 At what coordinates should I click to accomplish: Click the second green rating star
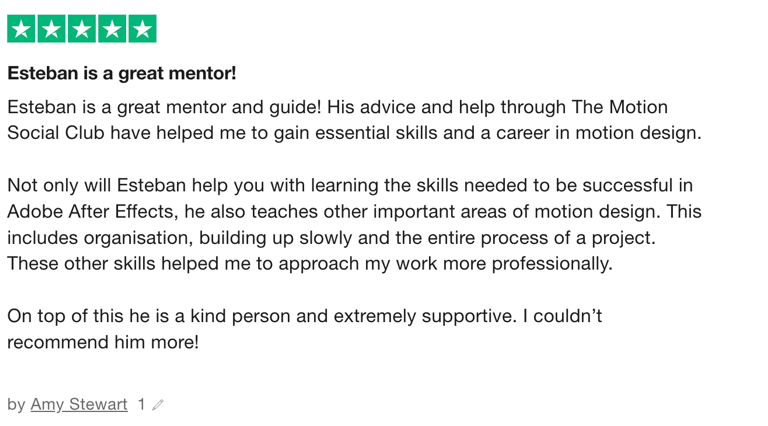[51, 29]
